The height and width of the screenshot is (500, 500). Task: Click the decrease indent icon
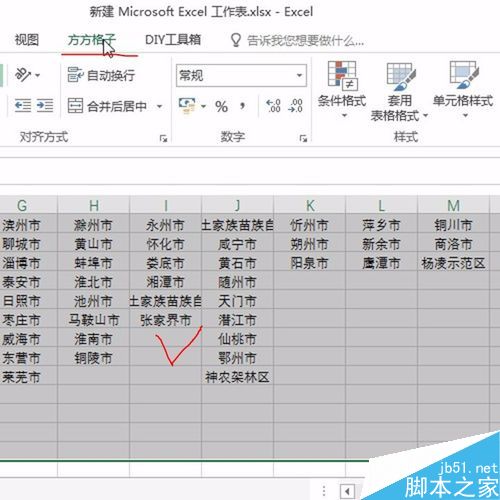click(23, 106)
